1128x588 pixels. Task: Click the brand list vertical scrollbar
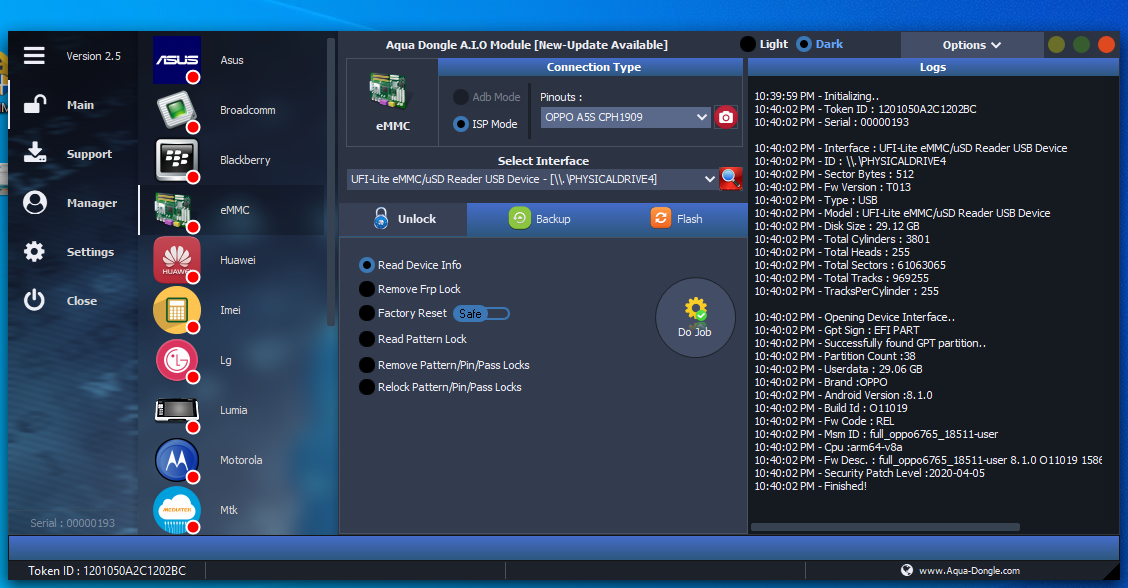(331, 181)
